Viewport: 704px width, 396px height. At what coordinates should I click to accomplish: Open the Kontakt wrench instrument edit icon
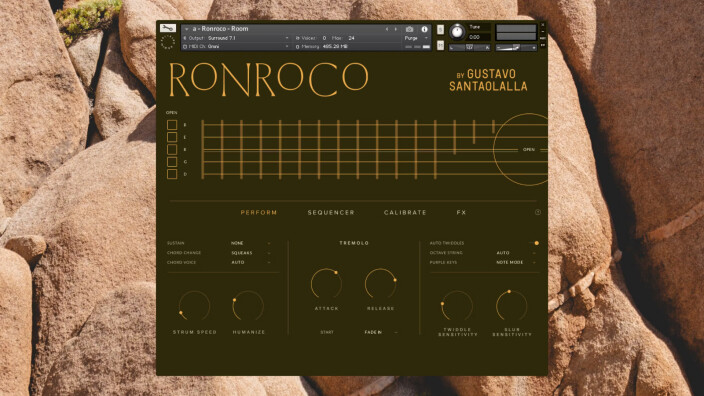tap(168, 28)
